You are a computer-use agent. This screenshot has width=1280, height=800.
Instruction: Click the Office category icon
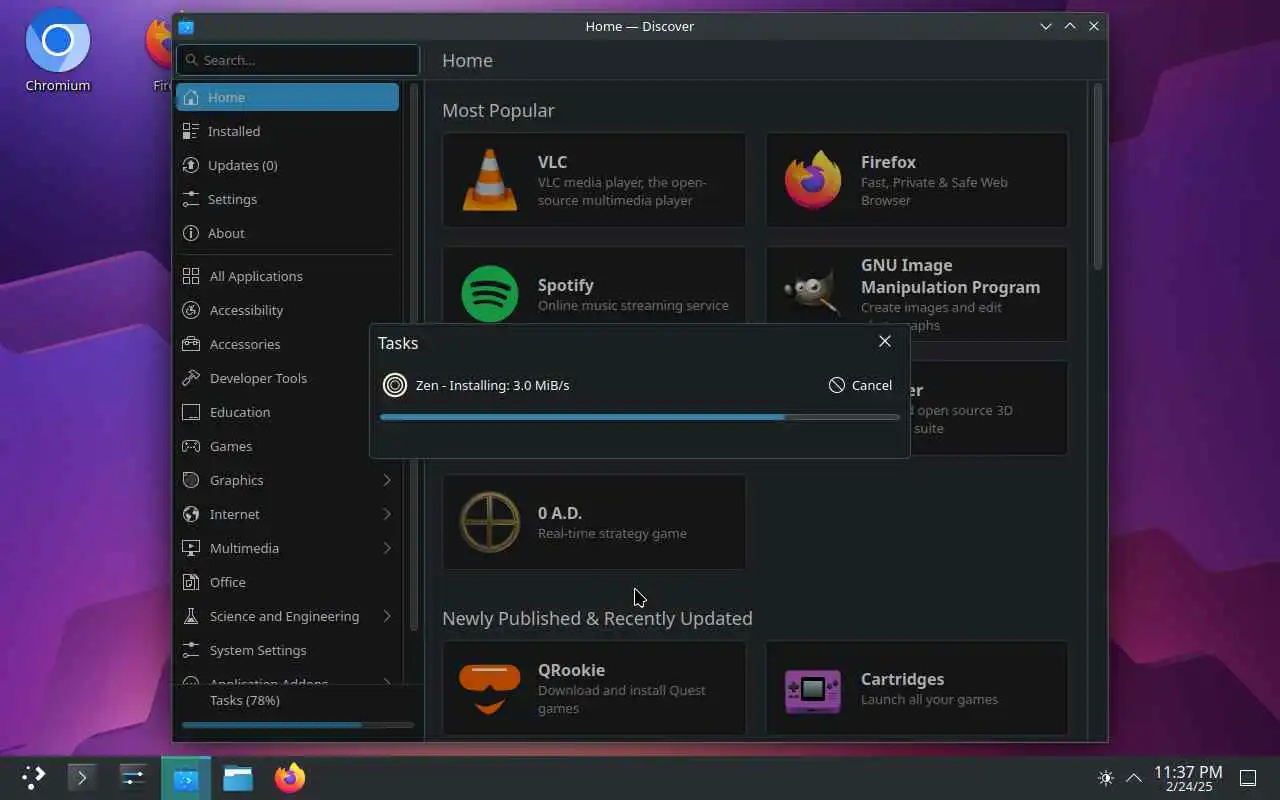pyautogui.click(x=191, y=582)
